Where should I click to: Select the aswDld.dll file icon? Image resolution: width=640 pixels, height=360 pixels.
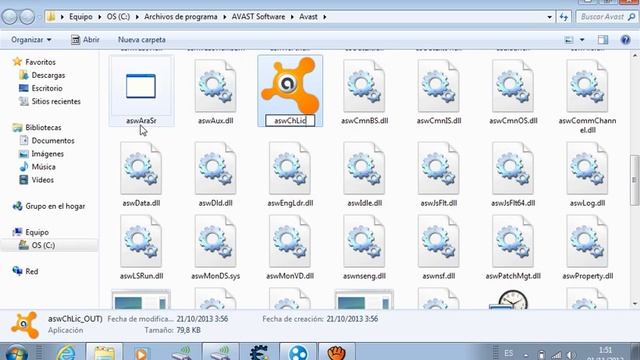[x=216, y=168]
